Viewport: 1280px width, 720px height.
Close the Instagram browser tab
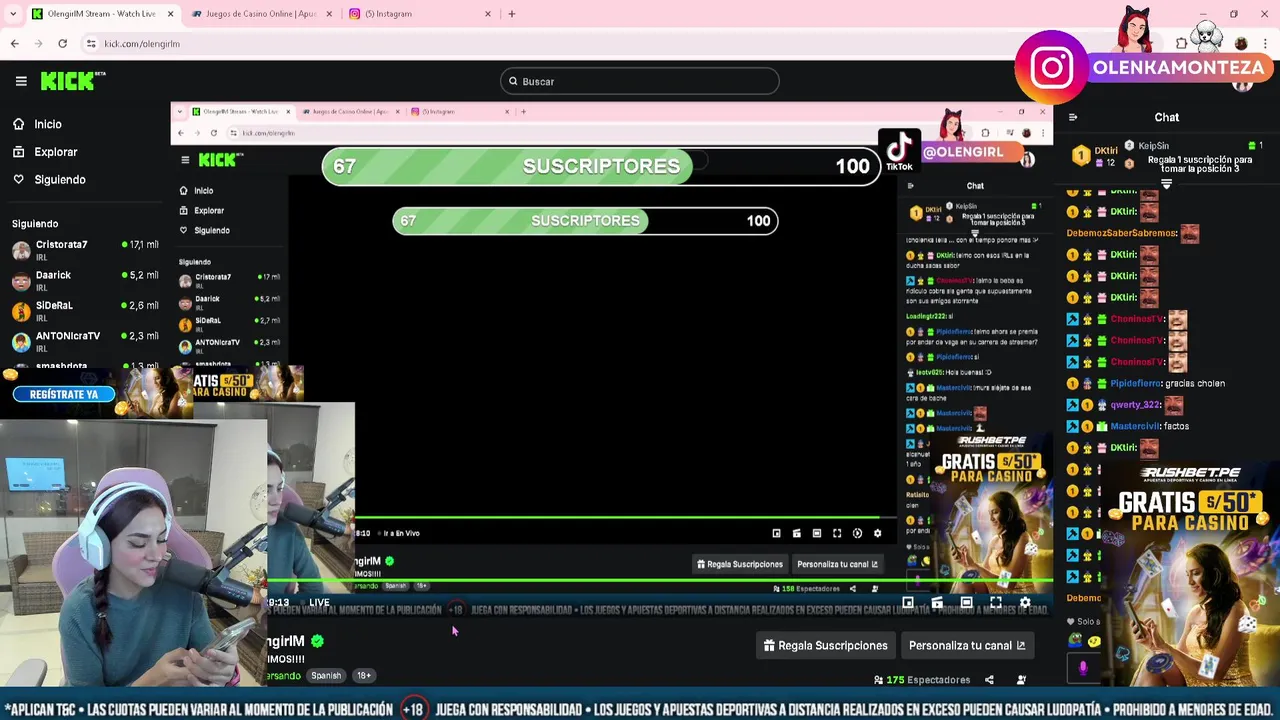click(488, 14)
